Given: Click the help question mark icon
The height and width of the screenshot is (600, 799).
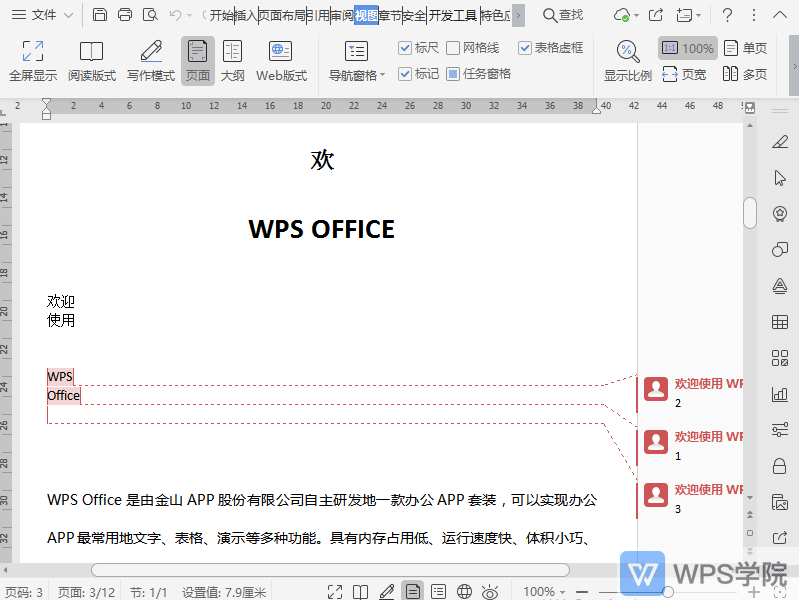Looking at the screenshot, I should 728,15.
